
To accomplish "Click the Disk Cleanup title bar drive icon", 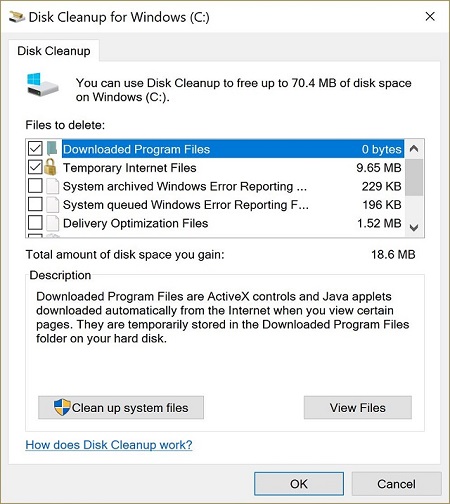I will pyautogui.click(x=16, y=17).
